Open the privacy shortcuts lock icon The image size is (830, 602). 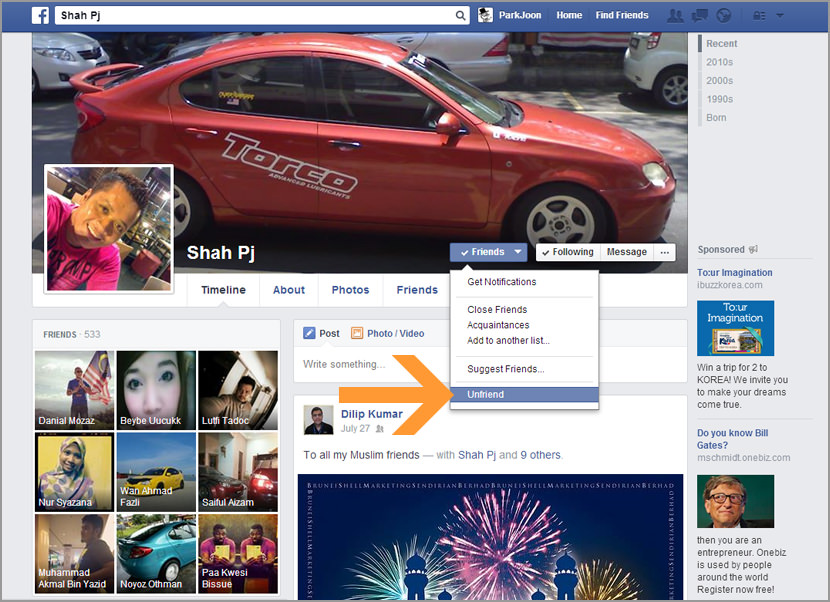[757, 15]
